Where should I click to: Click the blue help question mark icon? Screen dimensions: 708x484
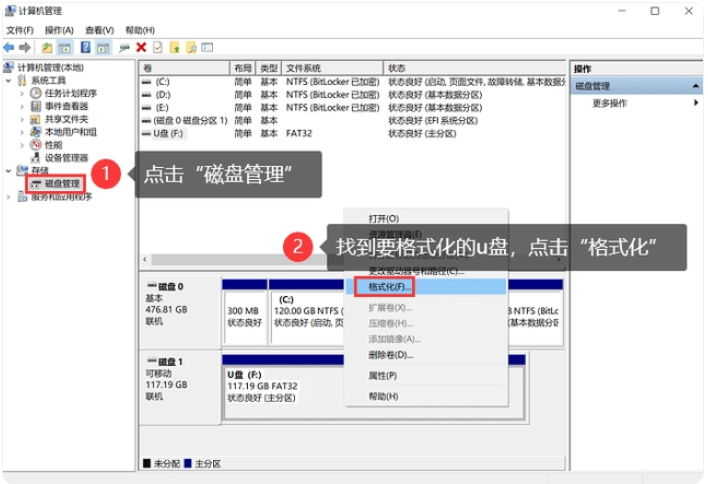point(86,47)
